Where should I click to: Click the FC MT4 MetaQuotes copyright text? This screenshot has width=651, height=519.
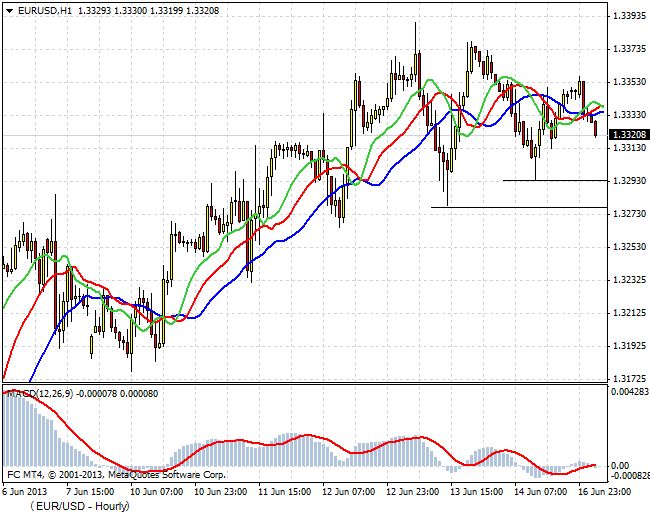pos(117,475)
